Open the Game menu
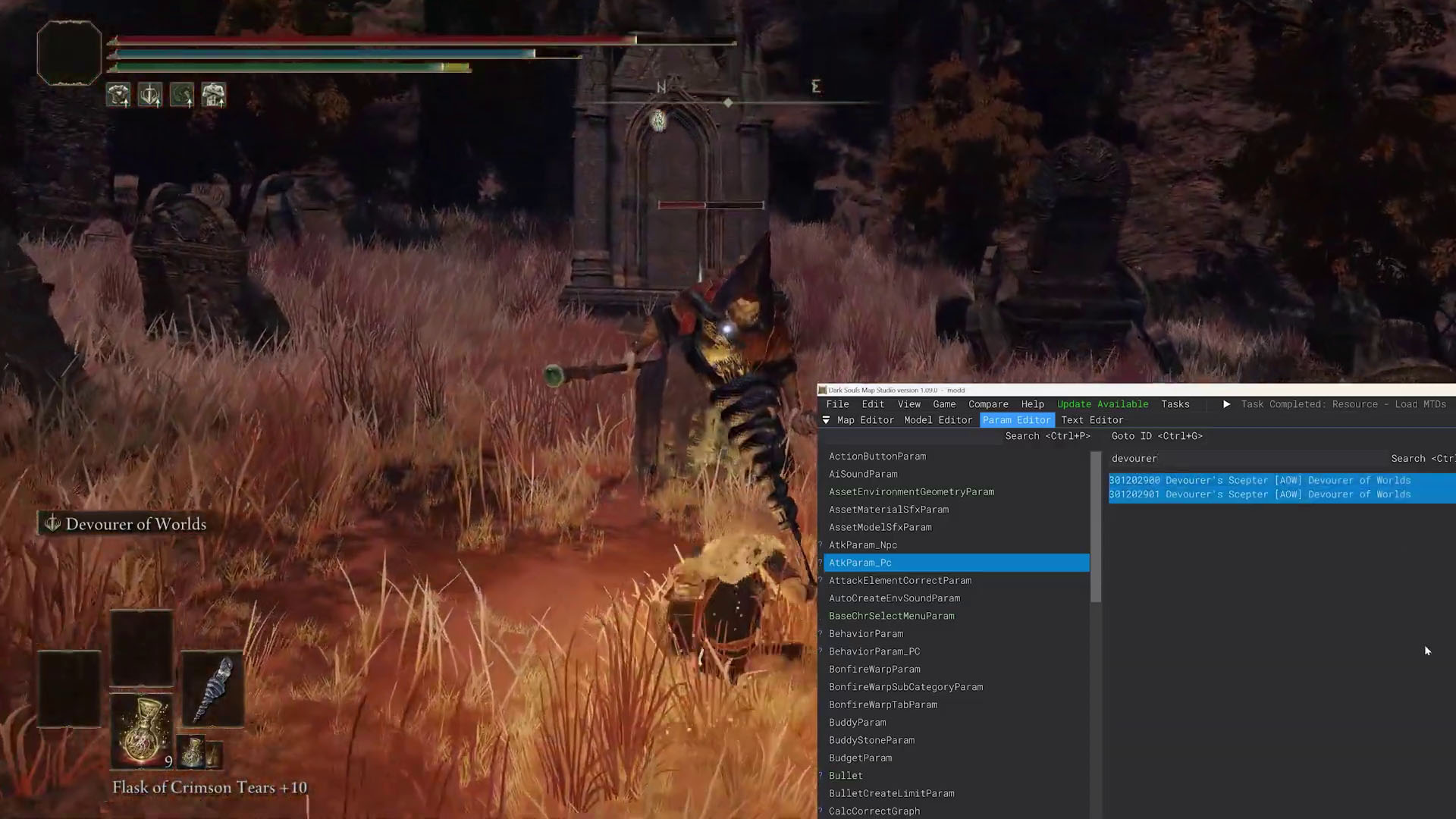 coord(943,404)
